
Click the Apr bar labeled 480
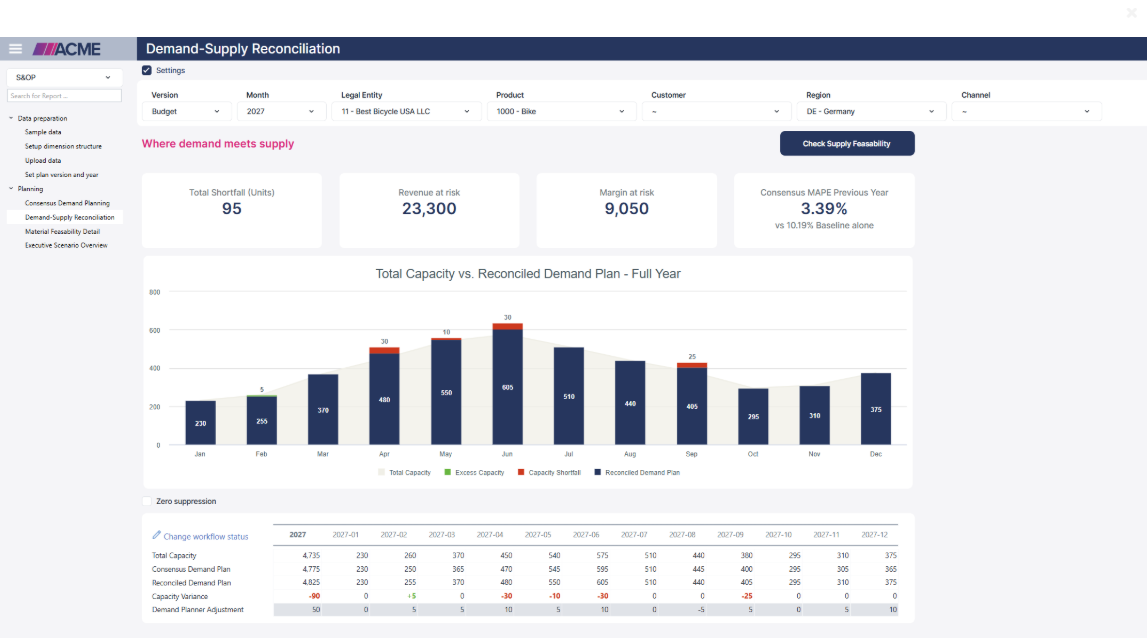[385, 399]
